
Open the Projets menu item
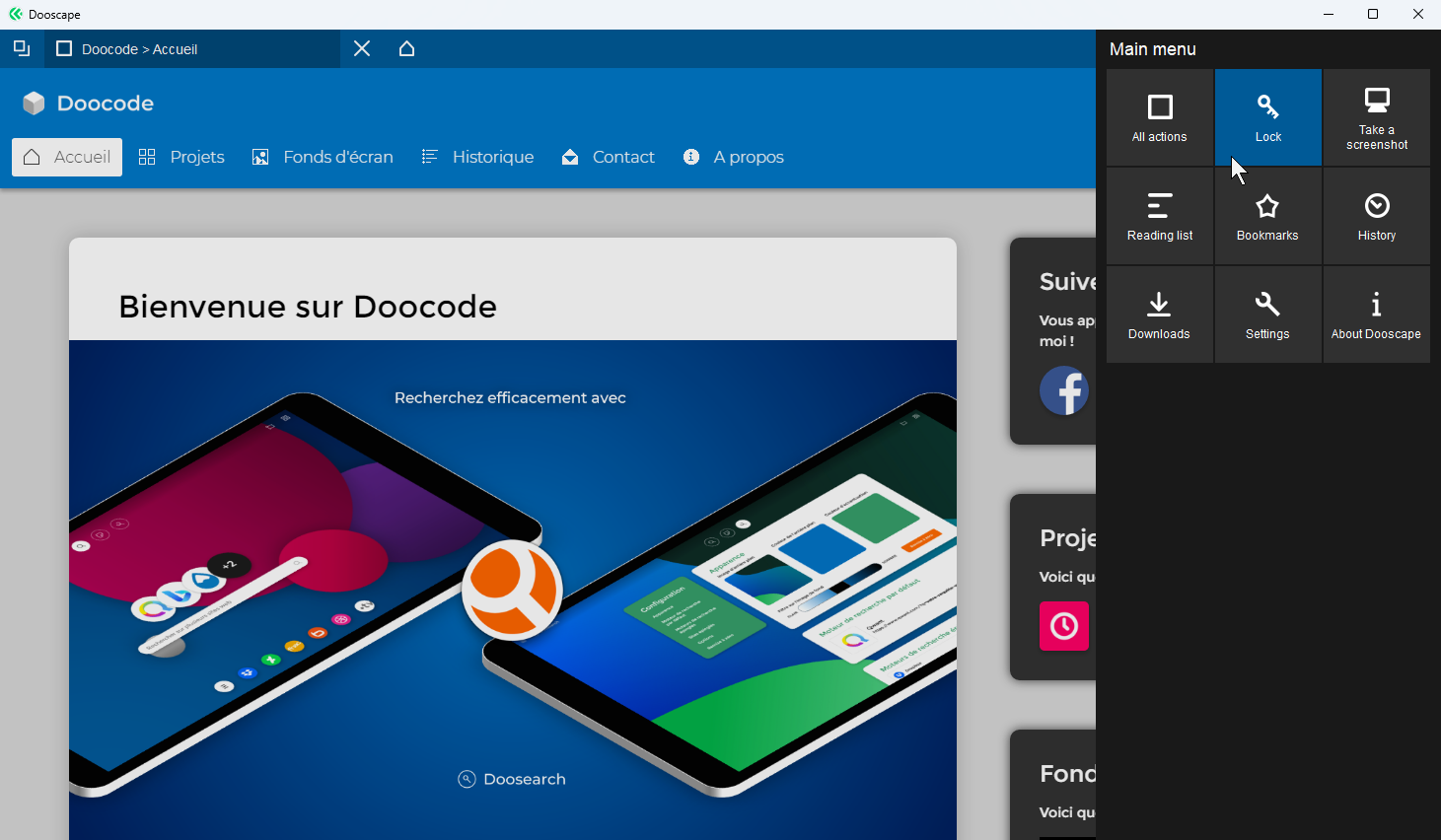click(x=181, y=157)
